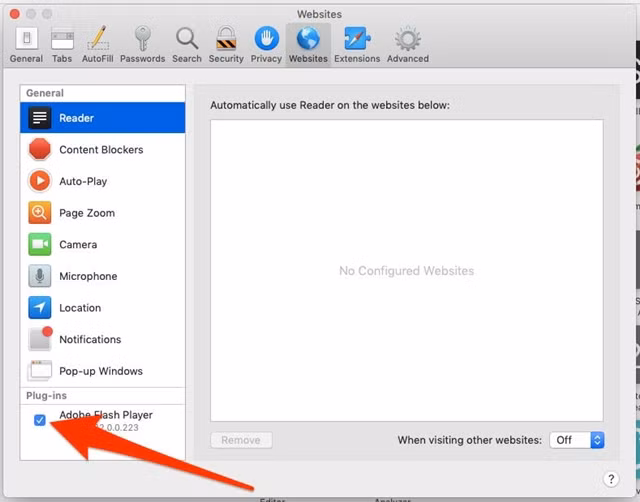Open the General preferences pane

pos(26,44)
